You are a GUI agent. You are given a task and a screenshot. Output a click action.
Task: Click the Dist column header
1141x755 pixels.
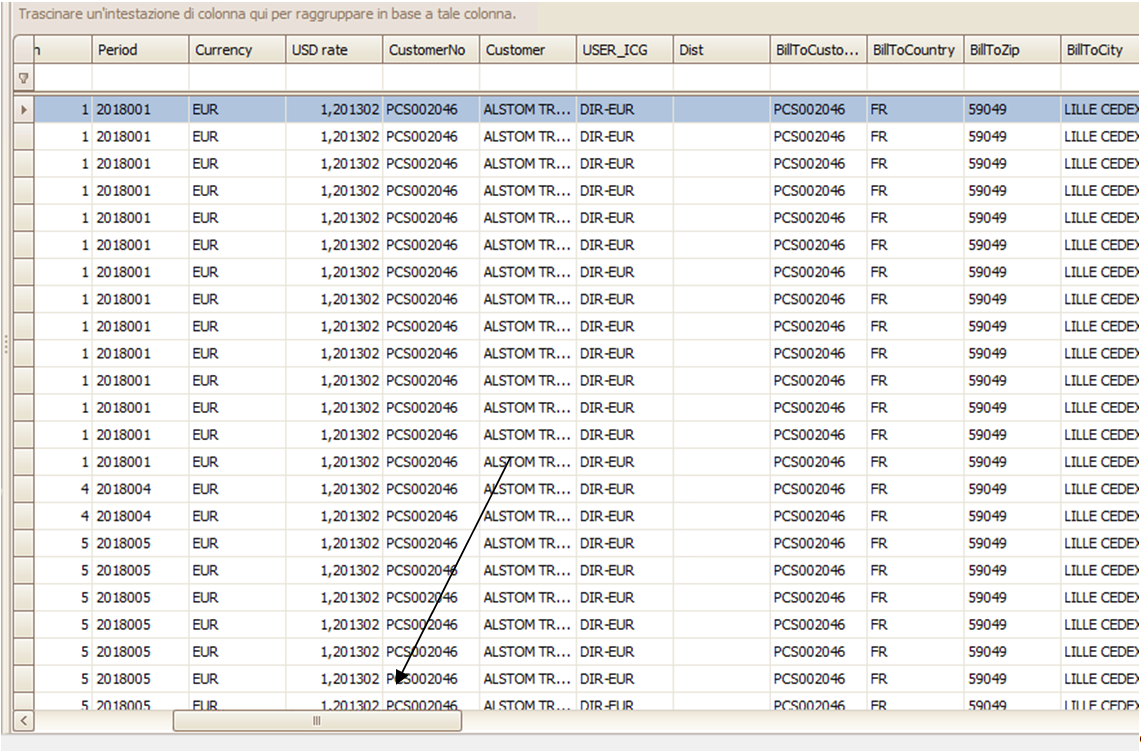pos(721,50)
